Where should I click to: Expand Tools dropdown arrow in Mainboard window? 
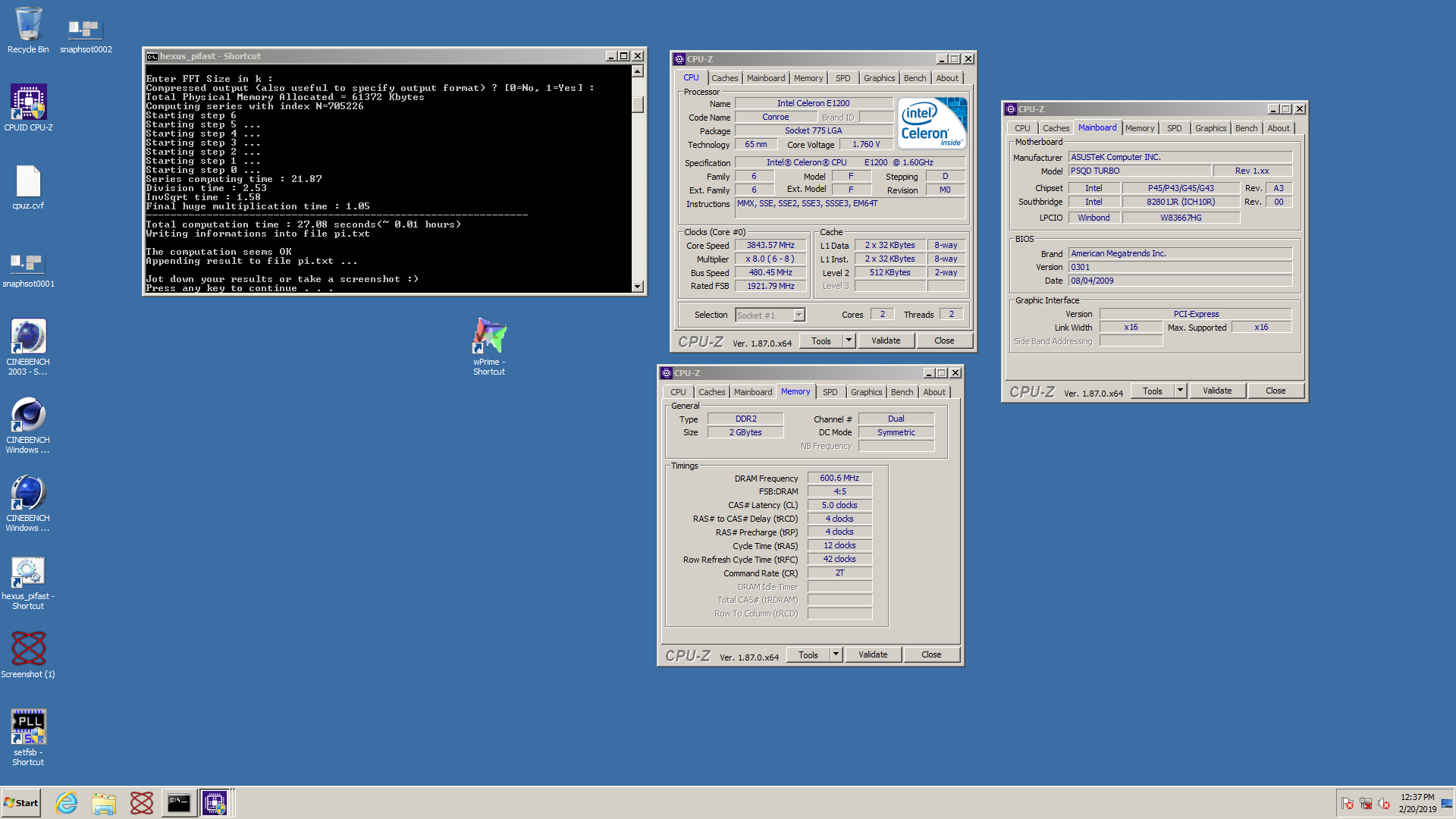(1180, 391)
